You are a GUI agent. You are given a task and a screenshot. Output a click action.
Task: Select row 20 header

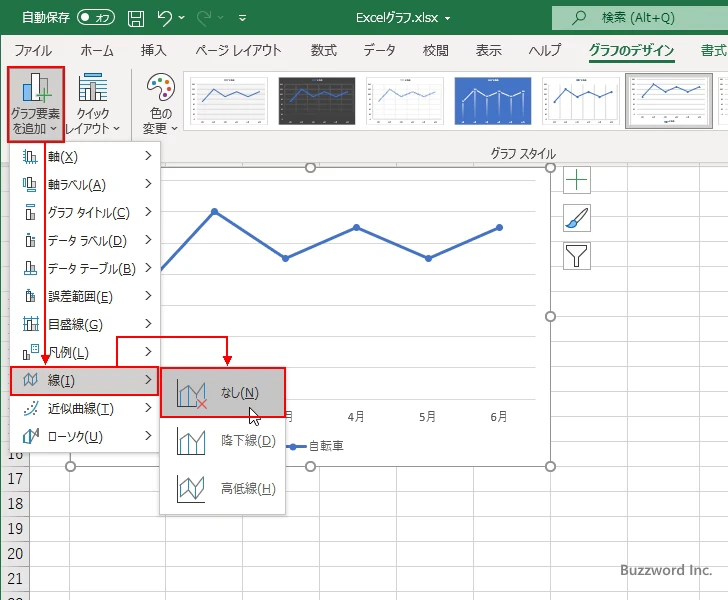[15, 554]
